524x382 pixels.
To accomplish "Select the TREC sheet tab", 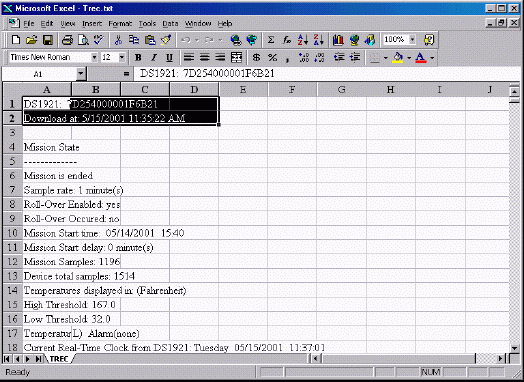I will pos(59,359).
